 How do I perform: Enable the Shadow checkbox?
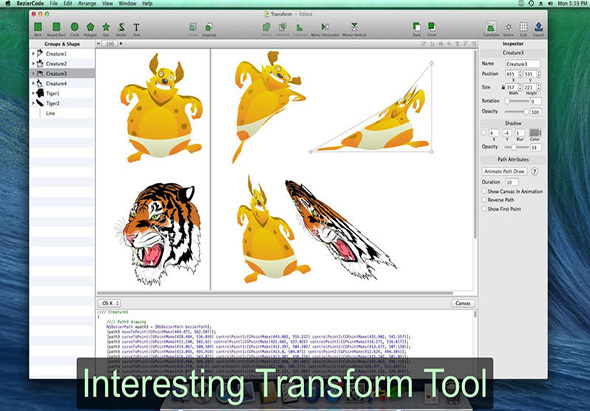click(484, 133)
